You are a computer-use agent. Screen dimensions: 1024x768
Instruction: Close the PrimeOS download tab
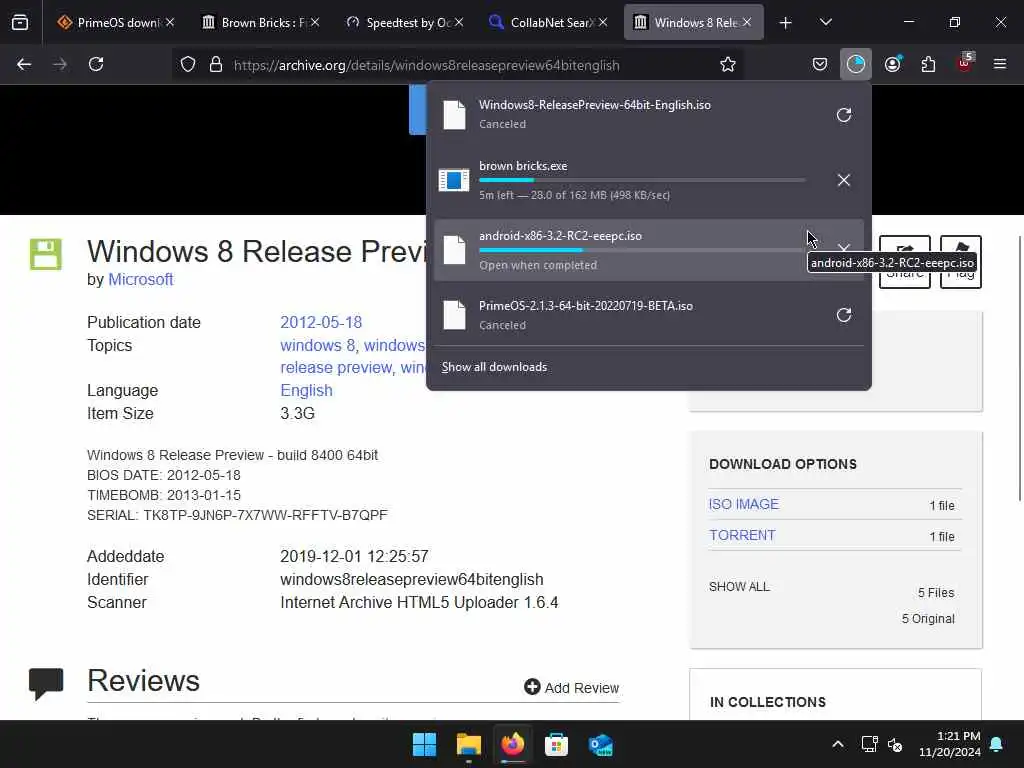170,22
